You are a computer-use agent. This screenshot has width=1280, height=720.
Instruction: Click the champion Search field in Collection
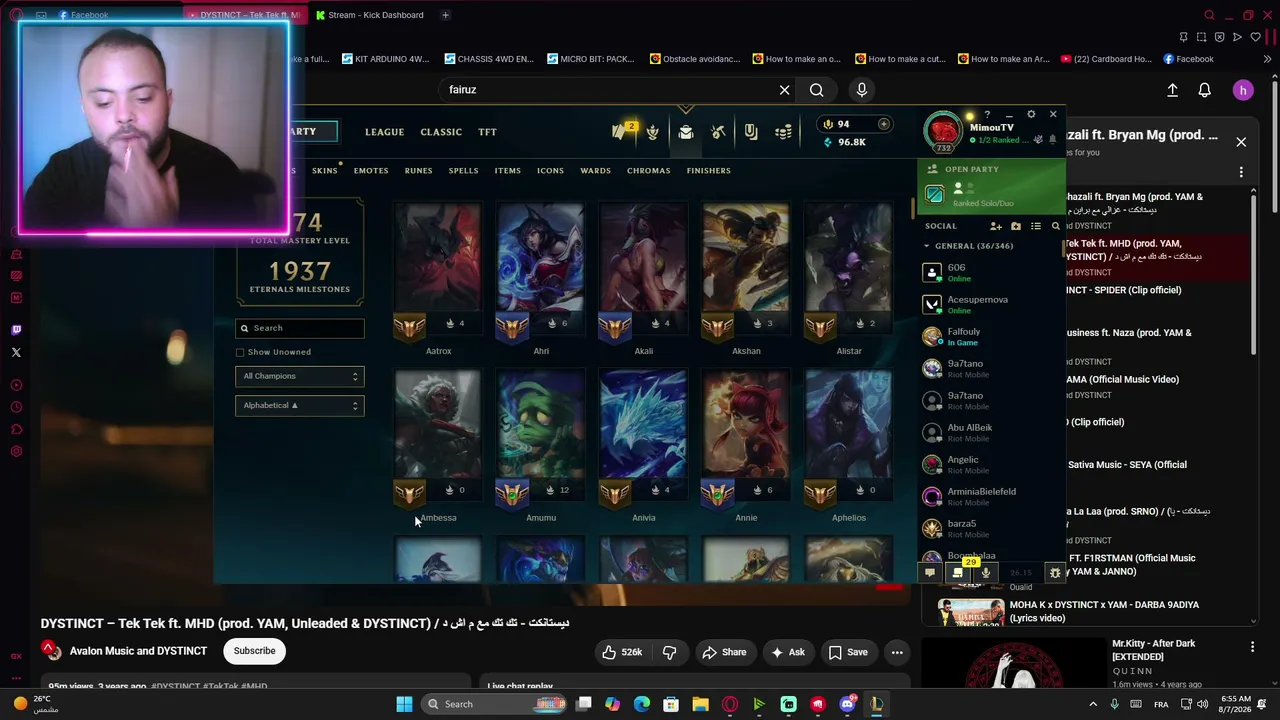pyautogui.click(x=300, y=328)
